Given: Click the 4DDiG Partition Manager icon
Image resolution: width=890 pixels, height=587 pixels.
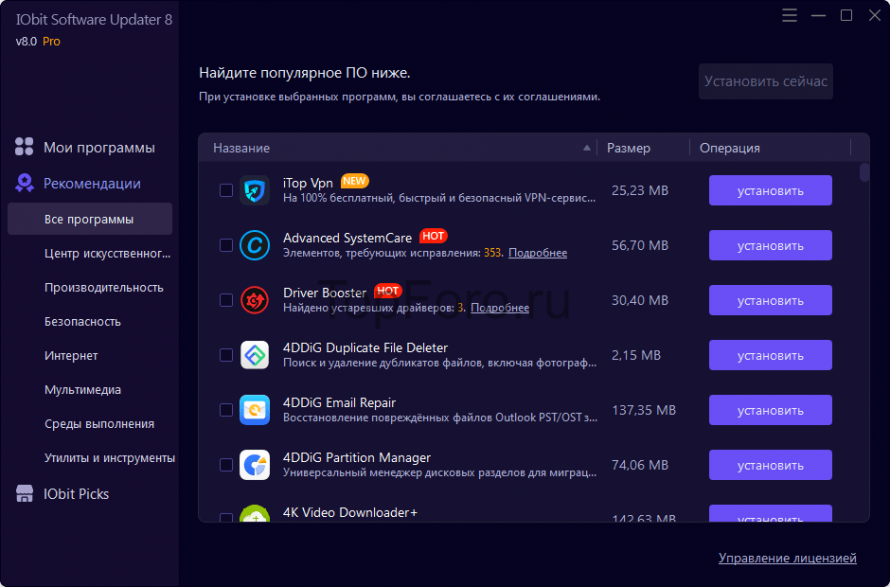Looking at the screenshot, I should tap(254, 465).
